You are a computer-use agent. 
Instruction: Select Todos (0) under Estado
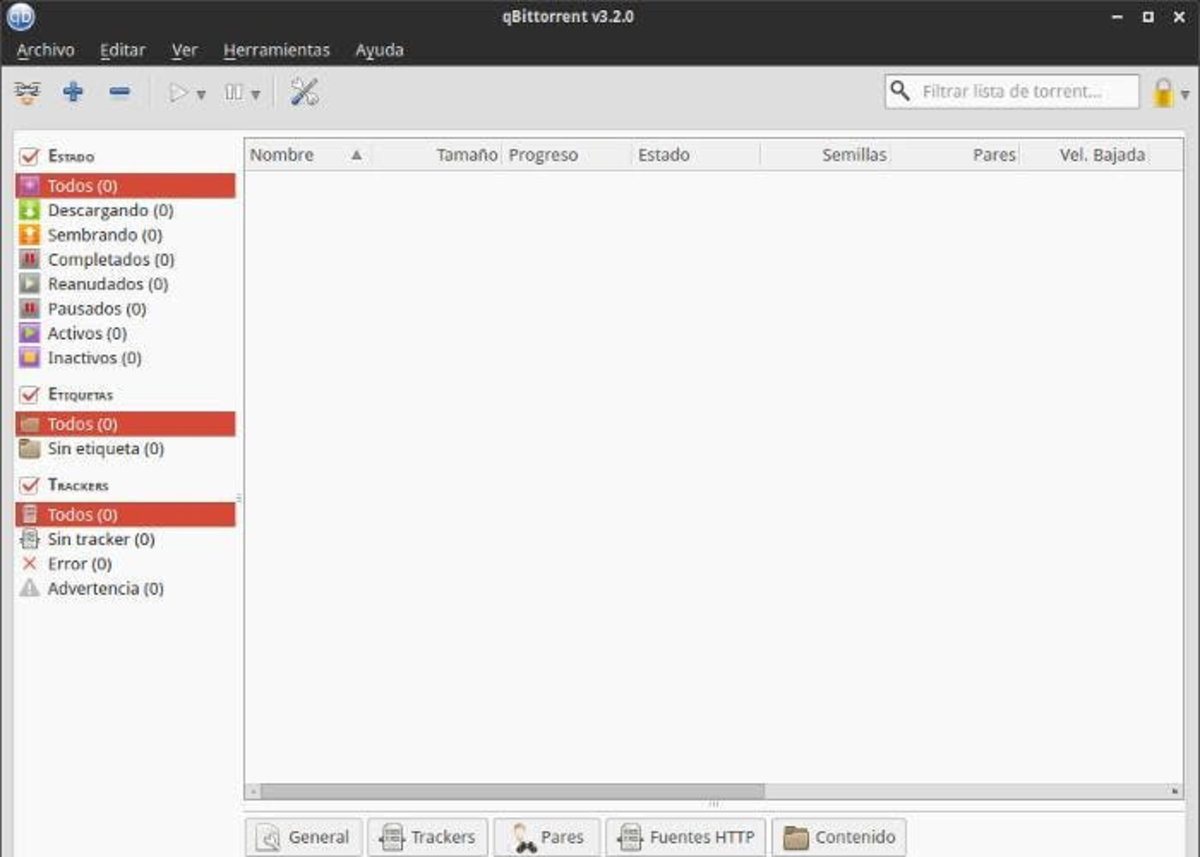click(x=126, y=186)
